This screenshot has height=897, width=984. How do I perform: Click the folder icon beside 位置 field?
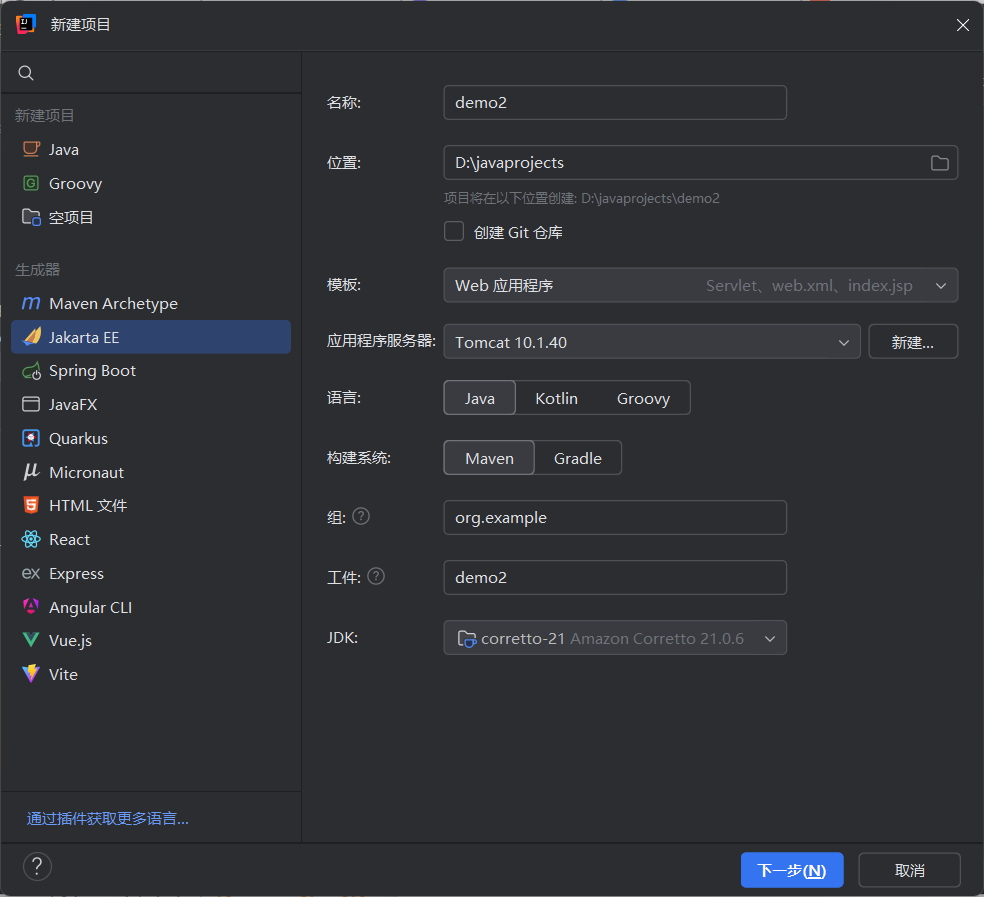939,162
